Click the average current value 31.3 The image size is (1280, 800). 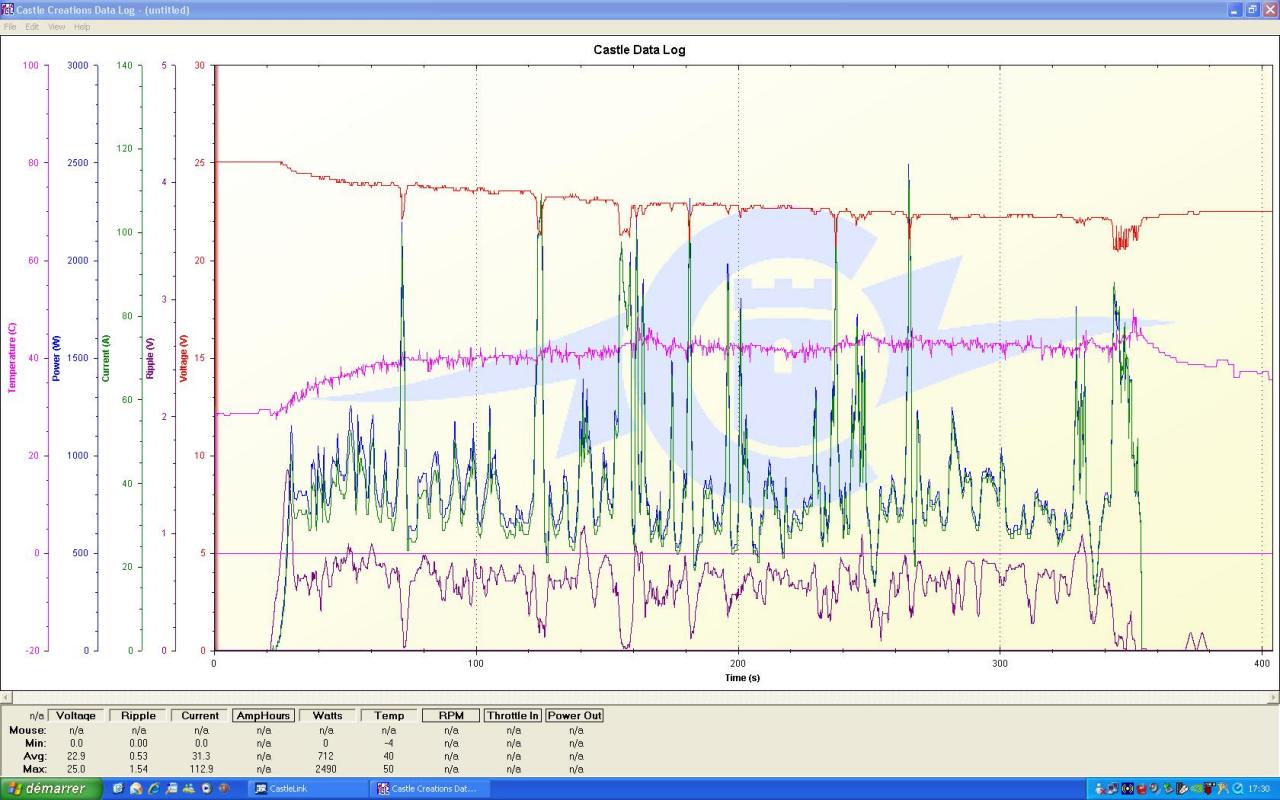(200, 756)
